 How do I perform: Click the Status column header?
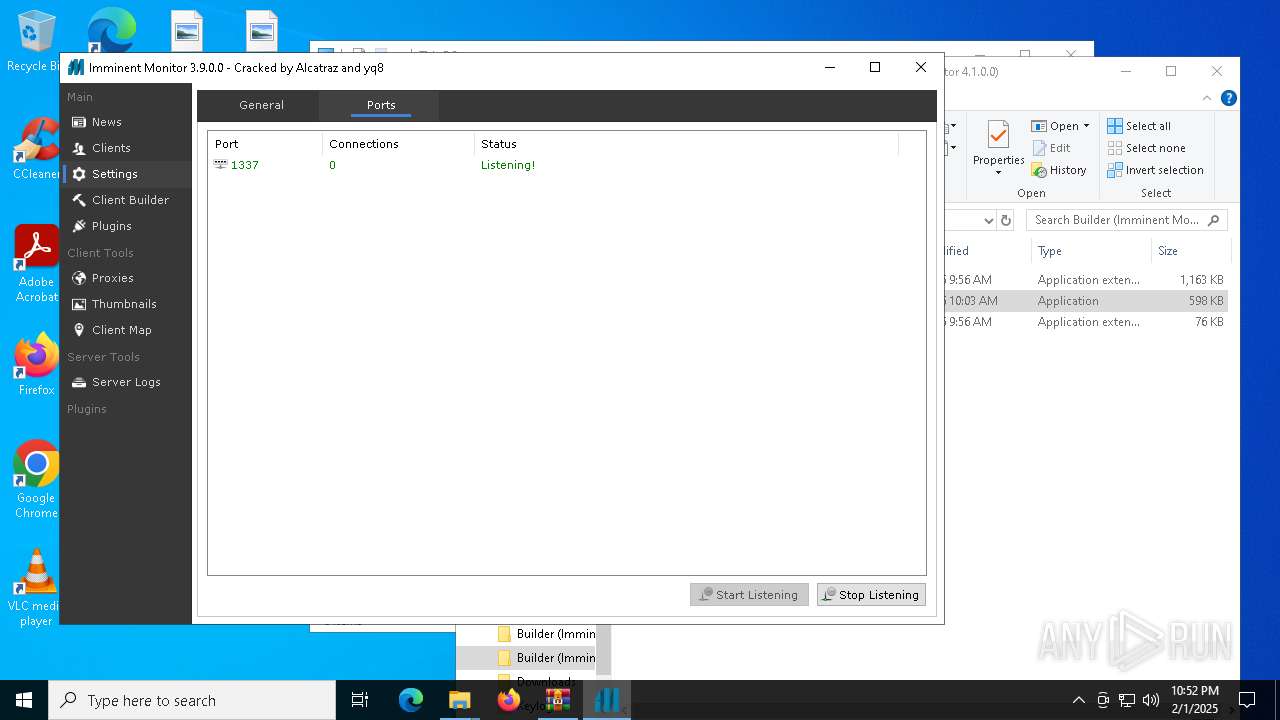(686, 144)
